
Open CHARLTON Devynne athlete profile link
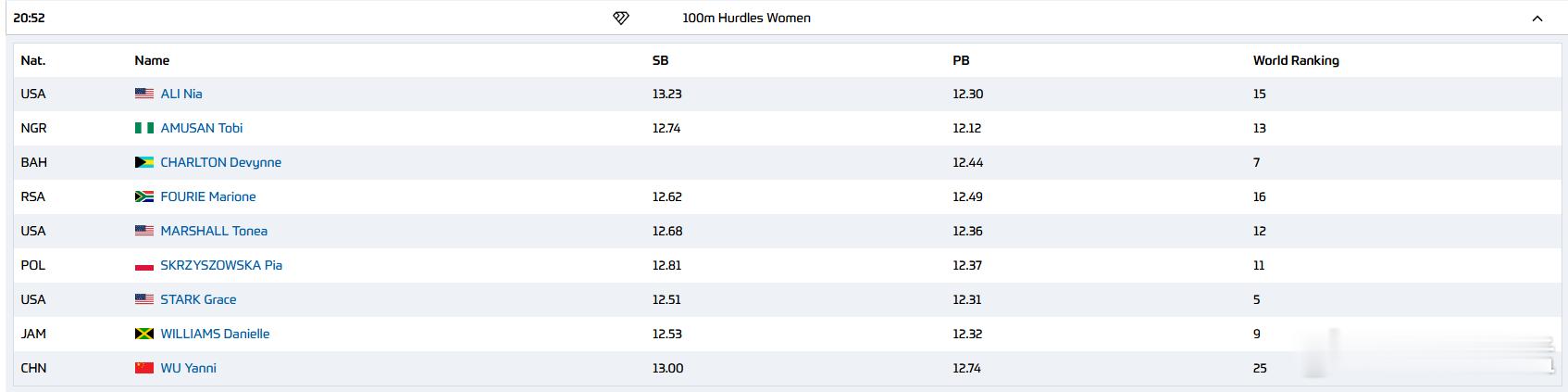pyautogui.click(x=221, y=162)
